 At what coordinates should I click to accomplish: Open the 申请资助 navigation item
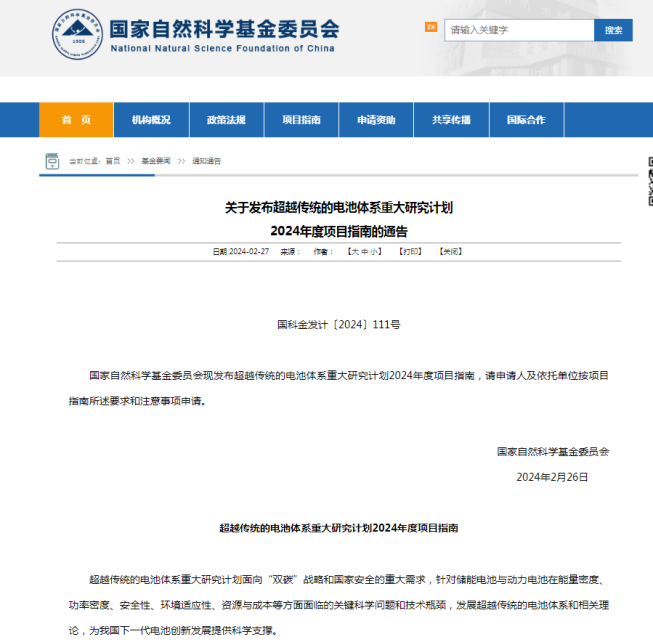(x=376, y=120)
